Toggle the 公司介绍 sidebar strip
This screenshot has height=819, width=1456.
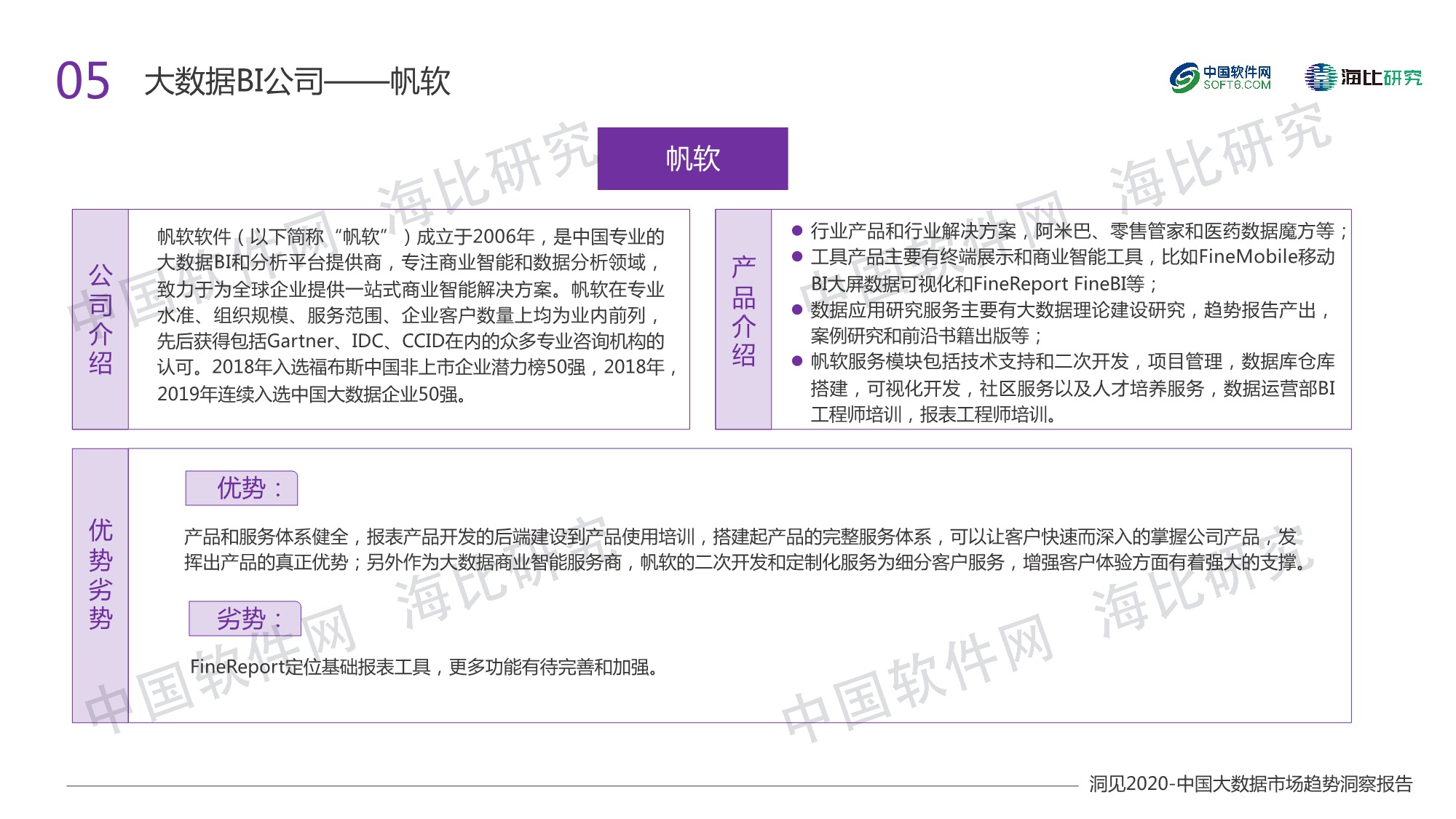tap(102, 319)
